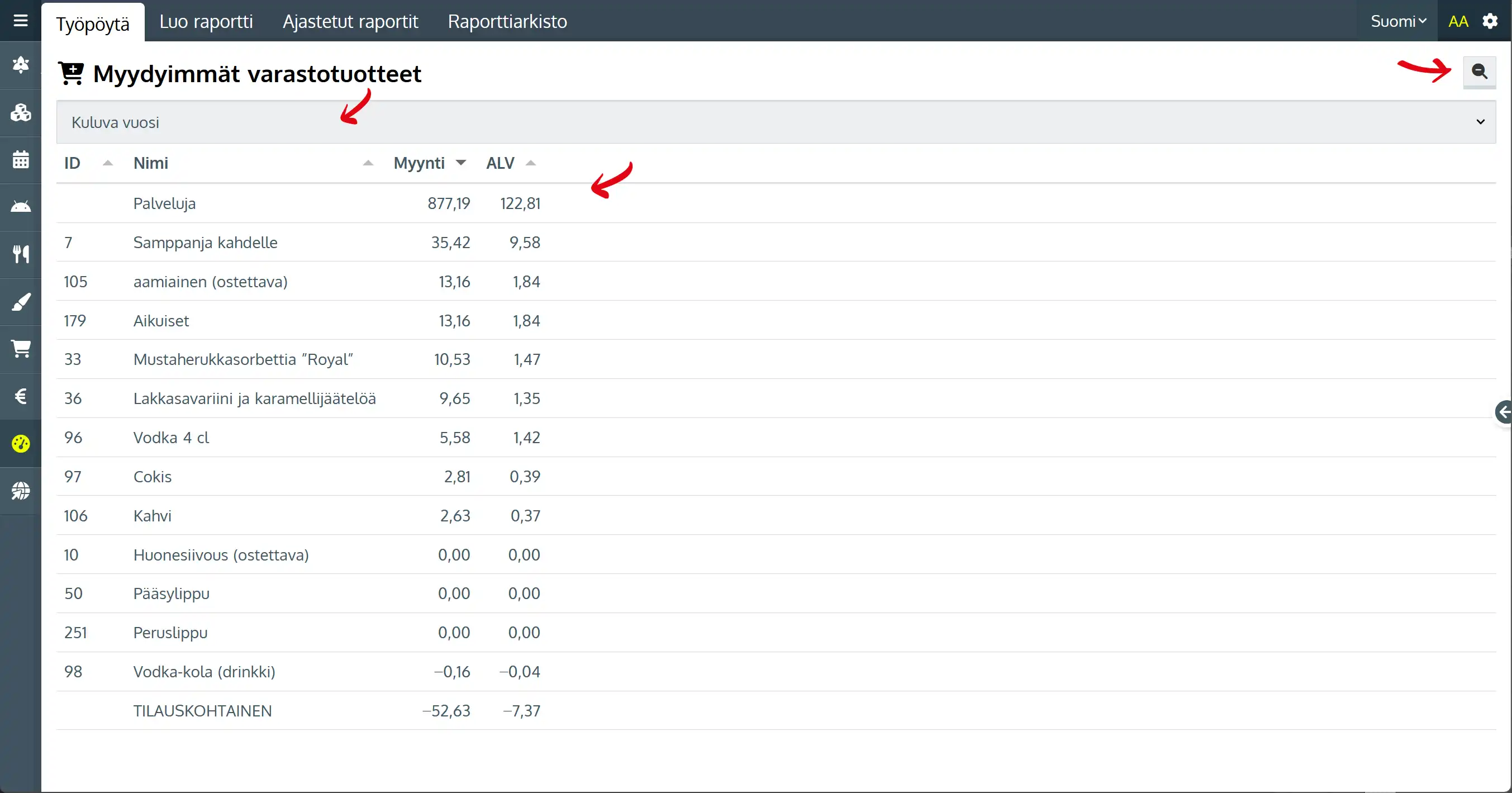Open settings gear icon
Viewport: 1512px width, 793px height.
(x=1490, y=22)
